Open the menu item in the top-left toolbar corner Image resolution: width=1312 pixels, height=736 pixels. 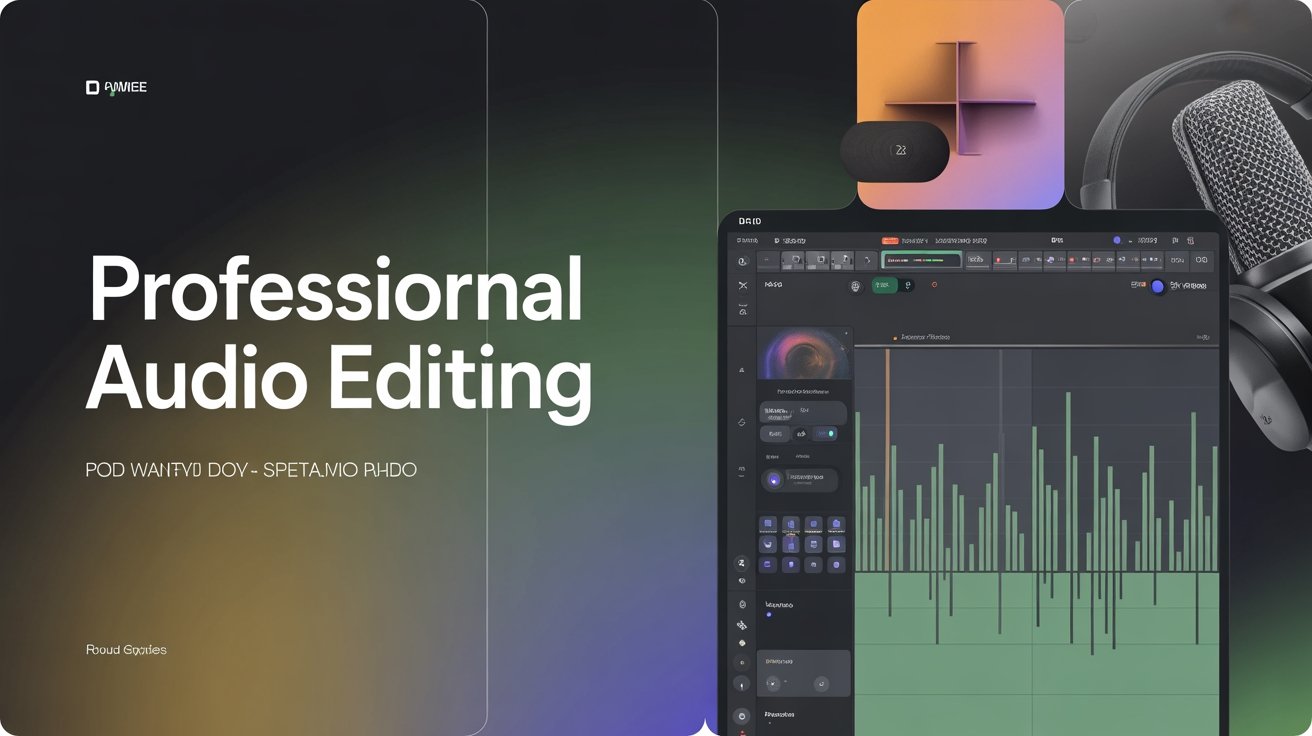click(748, 240)
